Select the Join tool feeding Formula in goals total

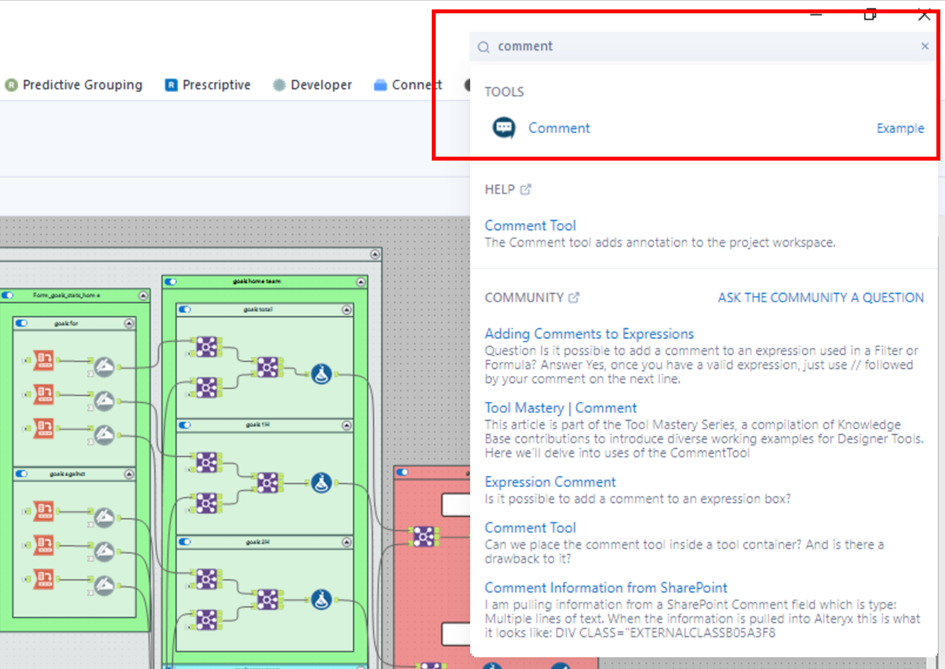coord(268,366)
